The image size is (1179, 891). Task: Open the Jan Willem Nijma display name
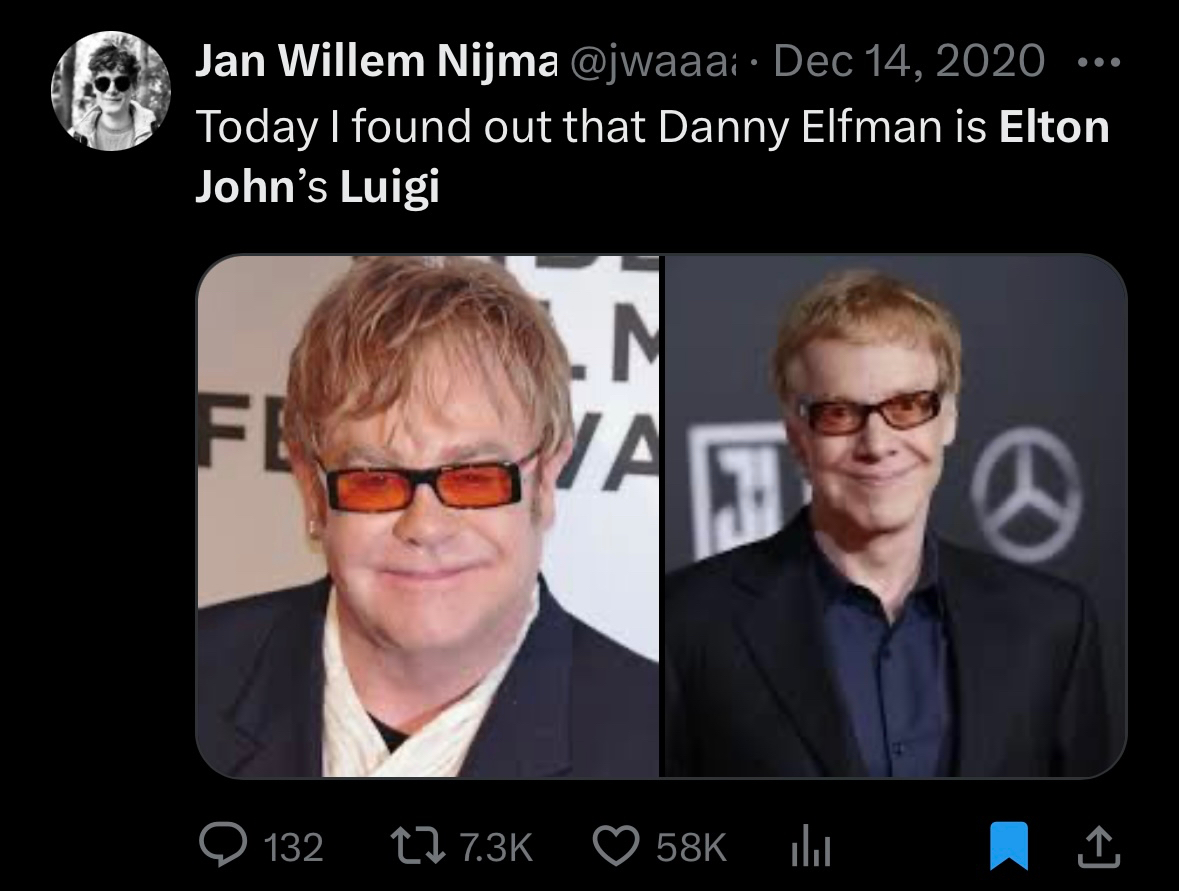[x=377, y=60]
